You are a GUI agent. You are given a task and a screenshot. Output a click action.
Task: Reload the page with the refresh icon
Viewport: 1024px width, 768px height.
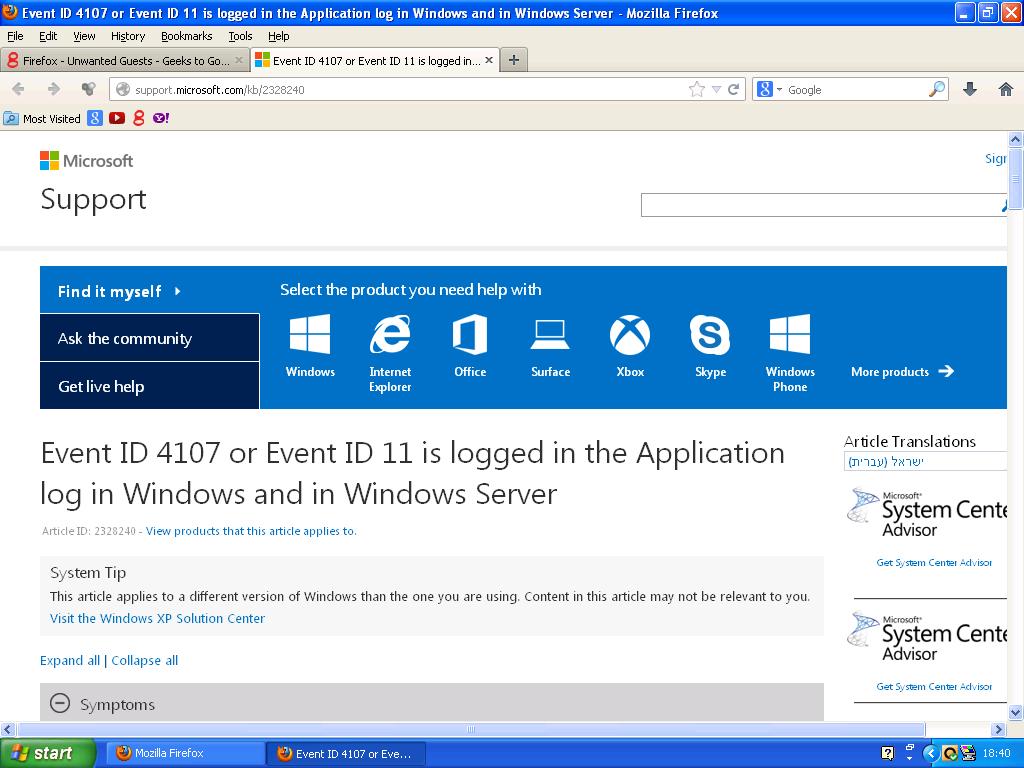click(733, 89)
